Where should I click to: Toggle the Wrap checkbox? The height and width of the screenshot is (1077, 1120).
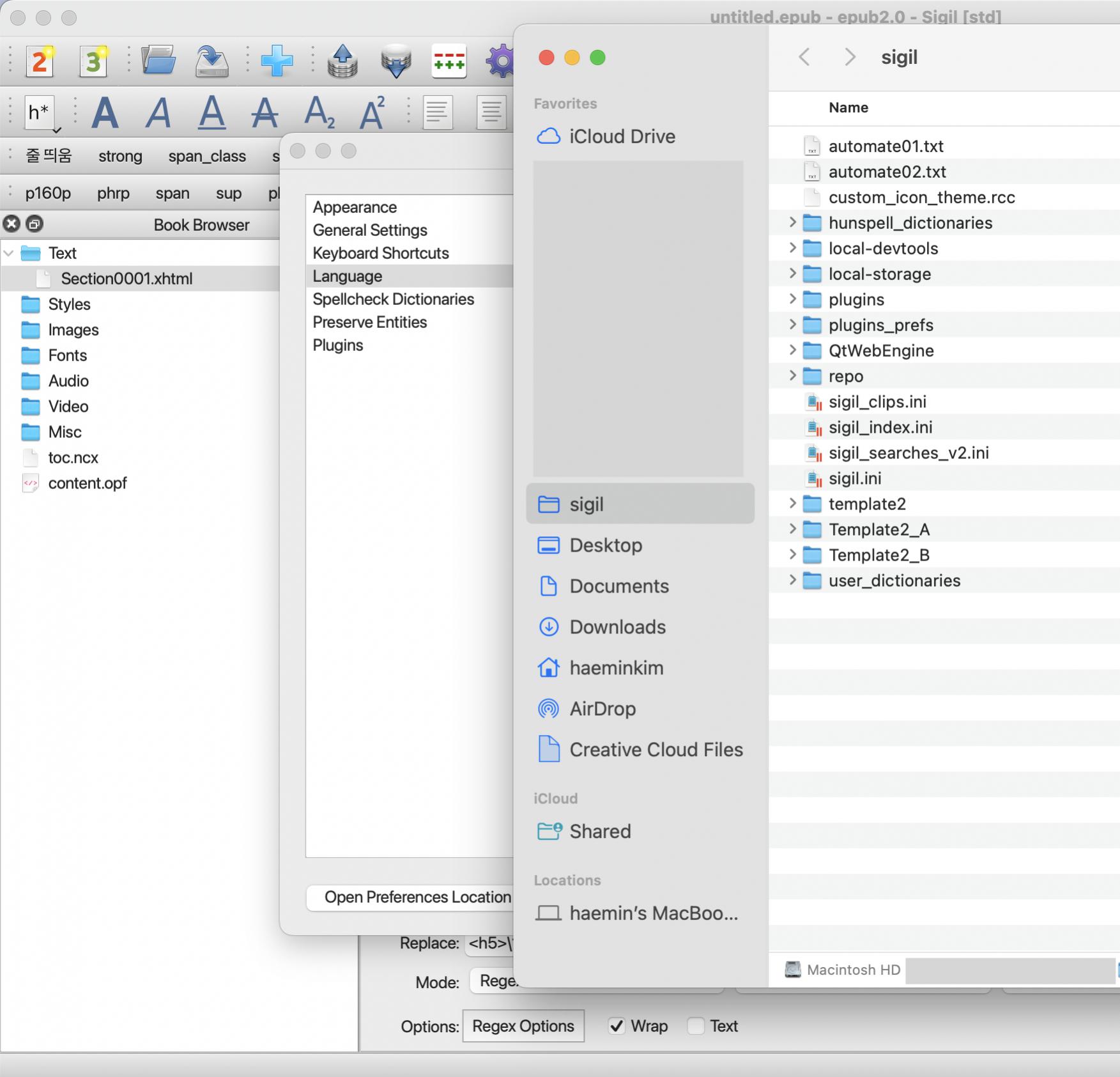[x=617, y=1026]
